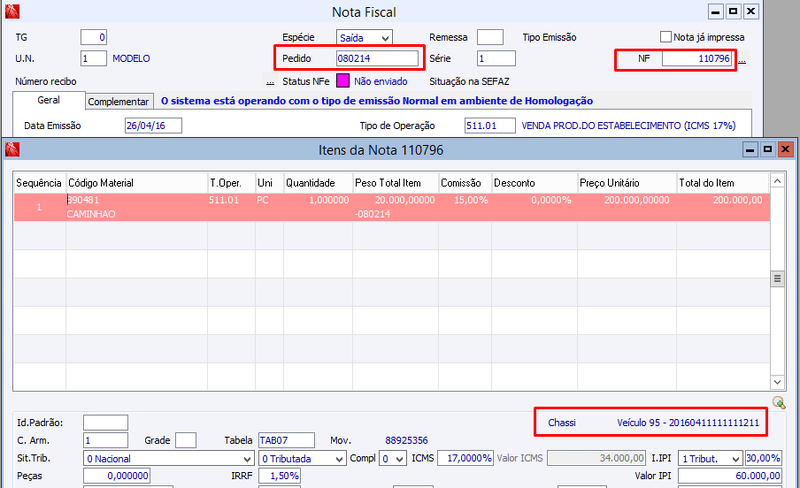The width and height of the screenshot is (800, 488).
Task: Click the Itens da Nota window app icon
Action: (12, 150)
